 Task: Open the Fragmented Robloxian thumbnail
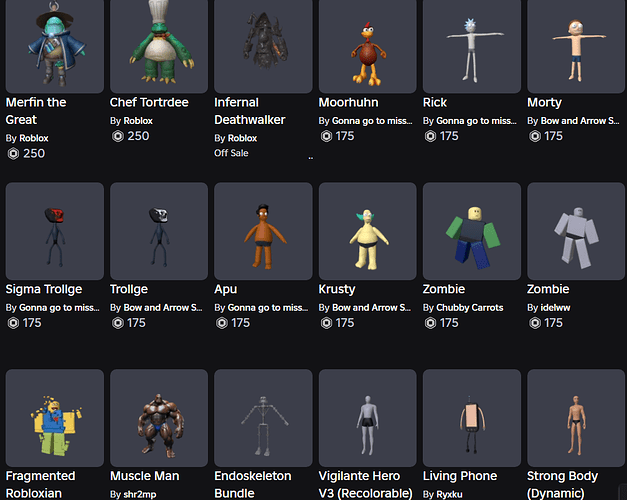click(55, 418)
